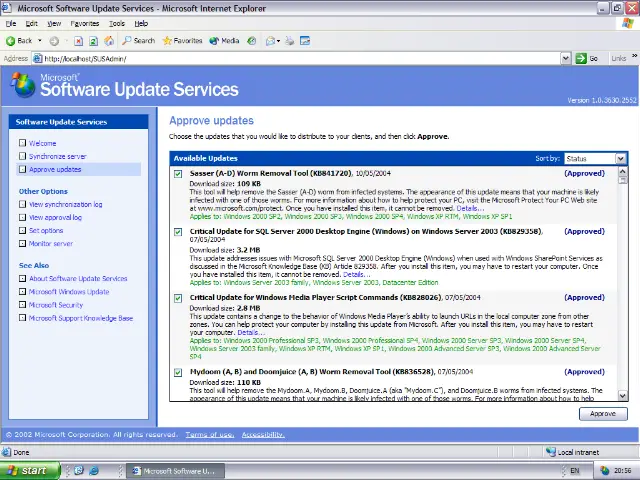The width and height of the screenshot is (640, 480).
Task: Open the View approval log link
Action: coord(55,218)
